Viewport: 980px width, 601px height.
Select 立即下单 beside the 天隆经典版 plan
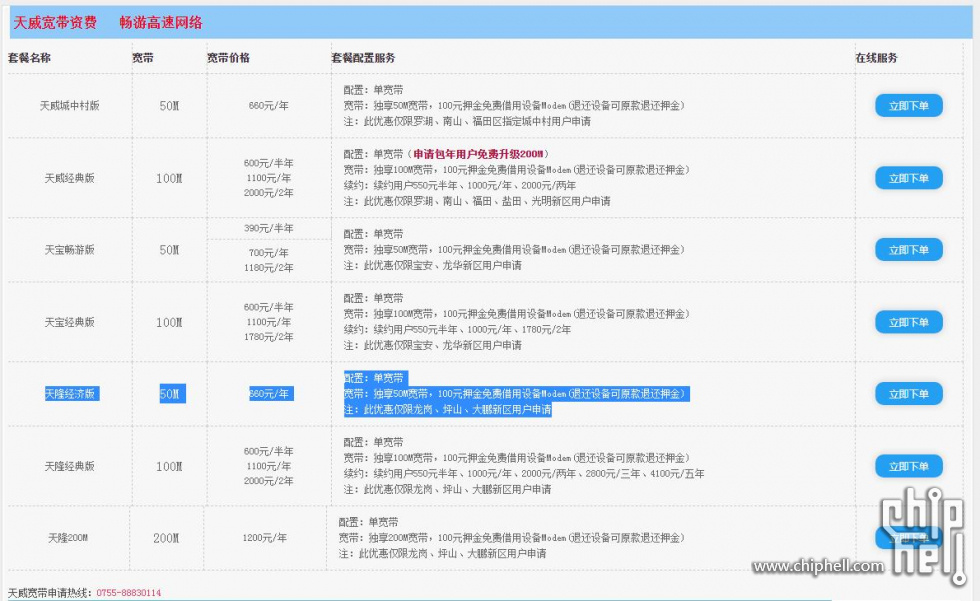coord(909,466)
